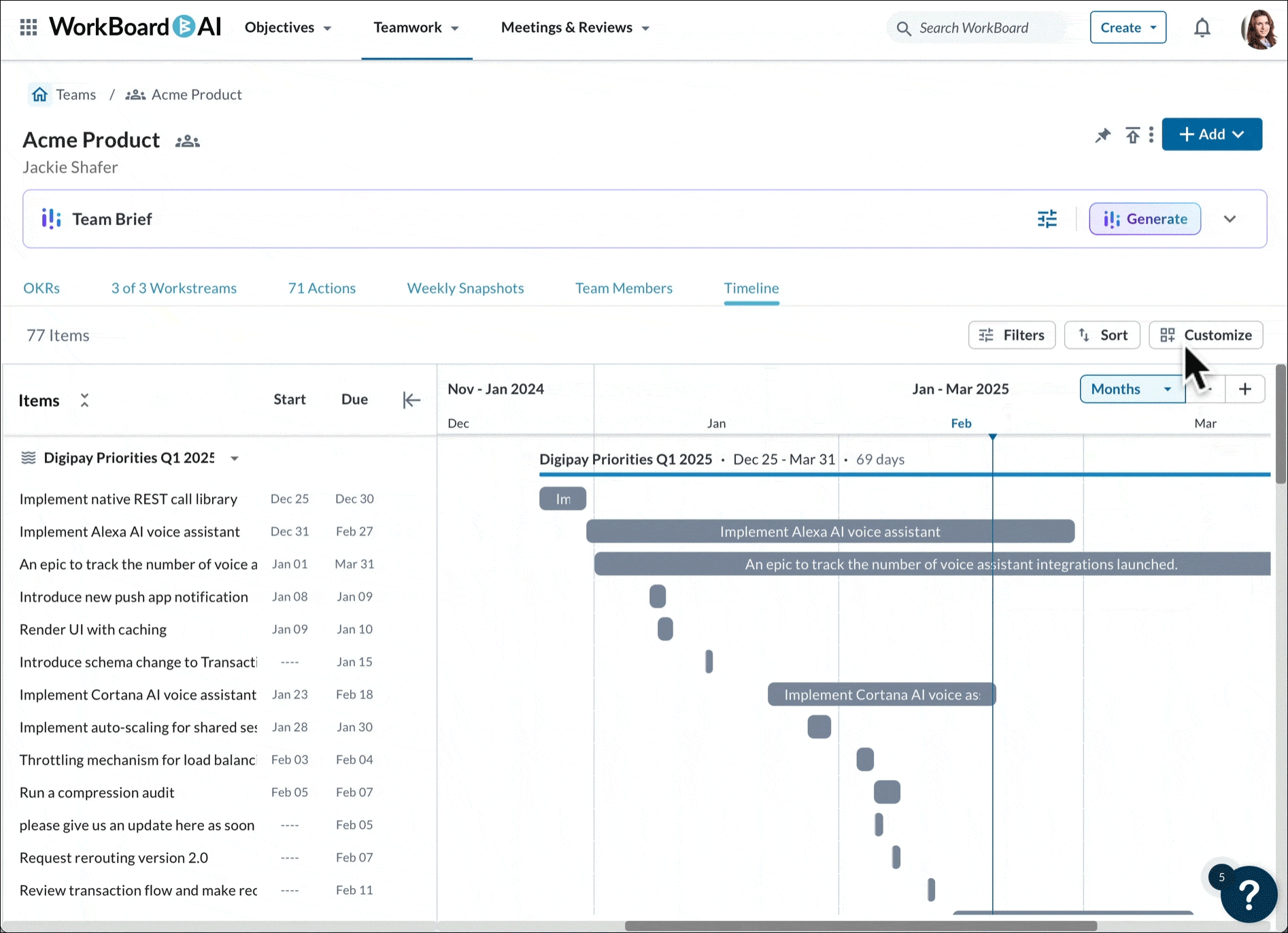The height and width of the screenshot is (933, 1288).
Task: Collapse the items panel with arrow icon
Action: [411, 400]
